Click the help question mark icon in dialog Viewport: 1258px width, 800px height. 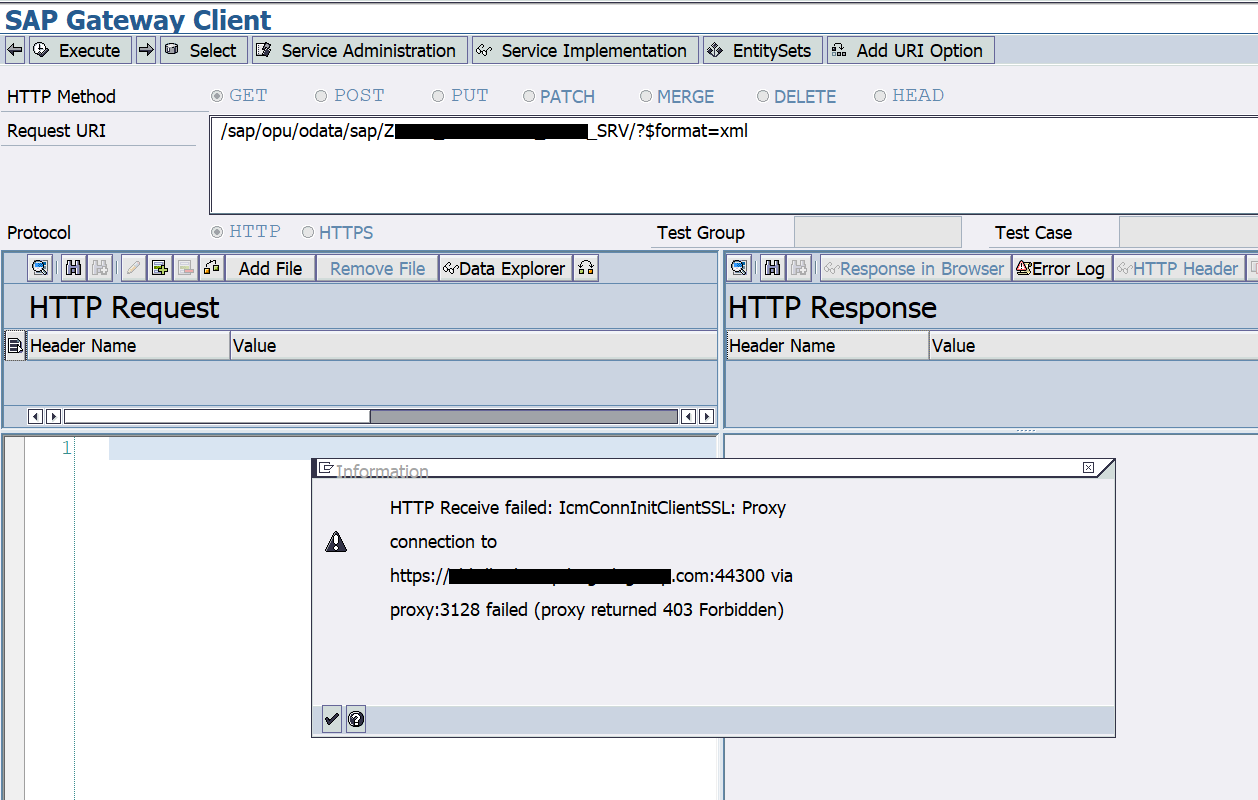(356, 718)
